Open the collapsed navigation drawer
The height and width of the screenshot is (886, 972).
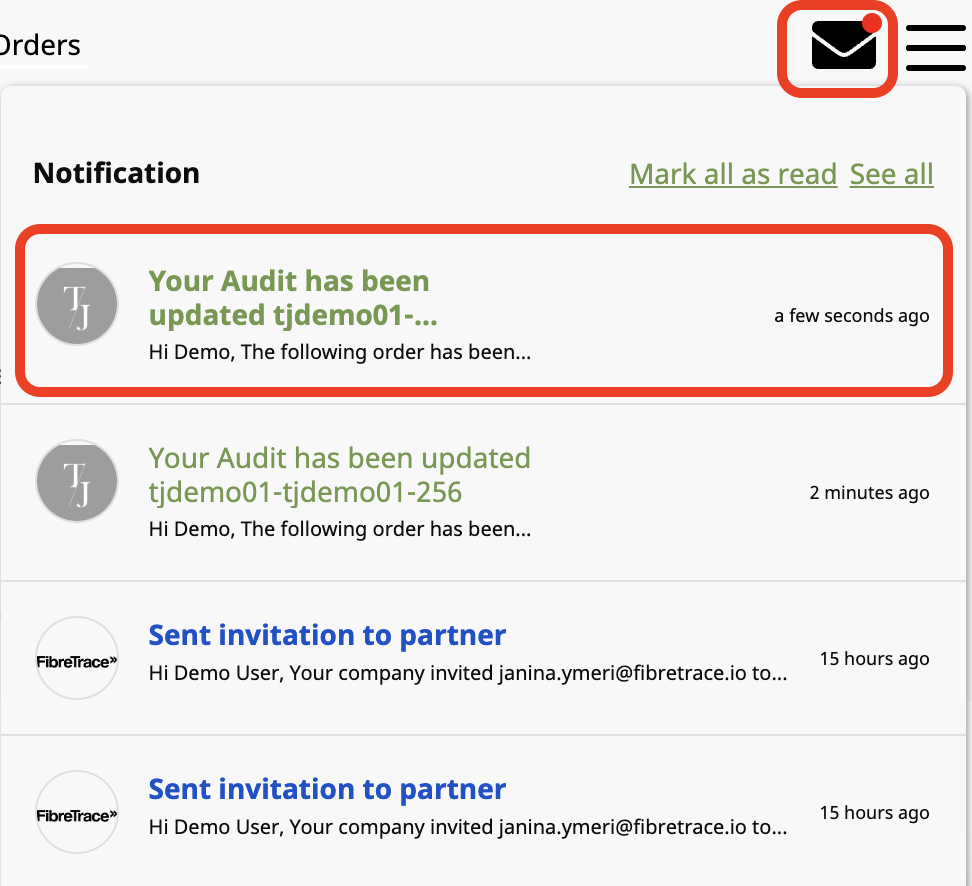tap(936, 47)
